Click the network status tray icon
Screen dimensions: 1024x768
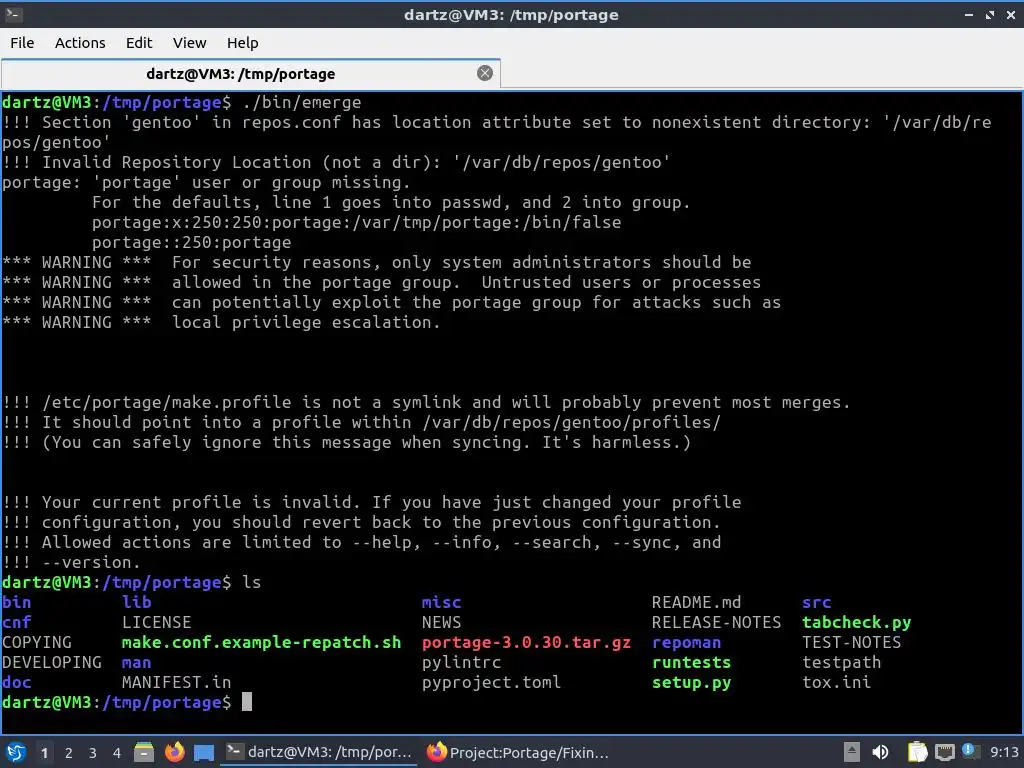coord(944,752)
